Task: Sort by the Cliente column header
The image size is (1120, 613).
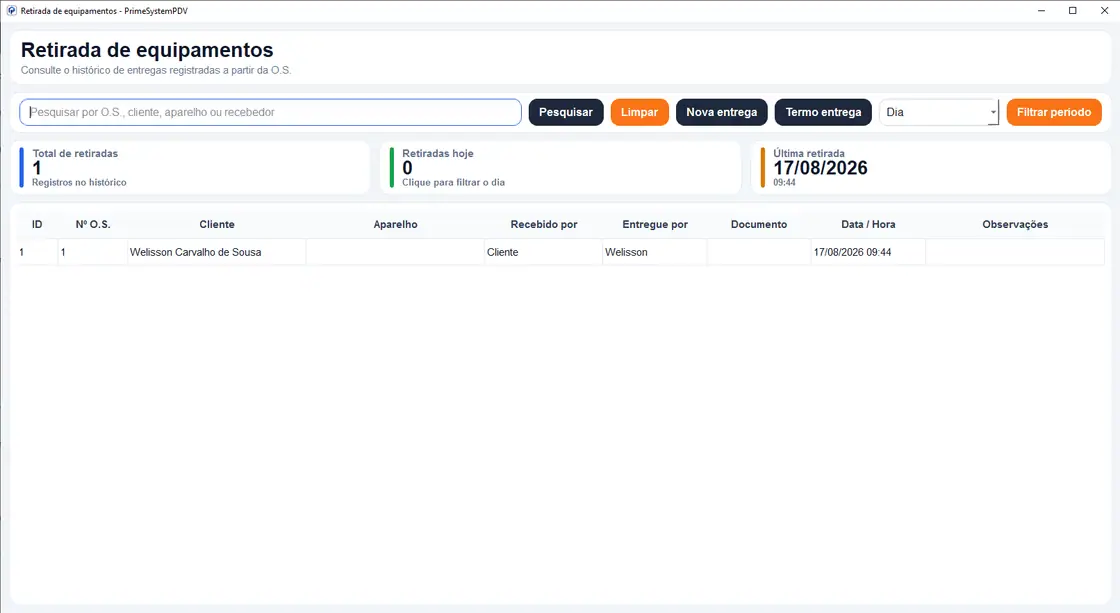Action: tap(217, 224)
